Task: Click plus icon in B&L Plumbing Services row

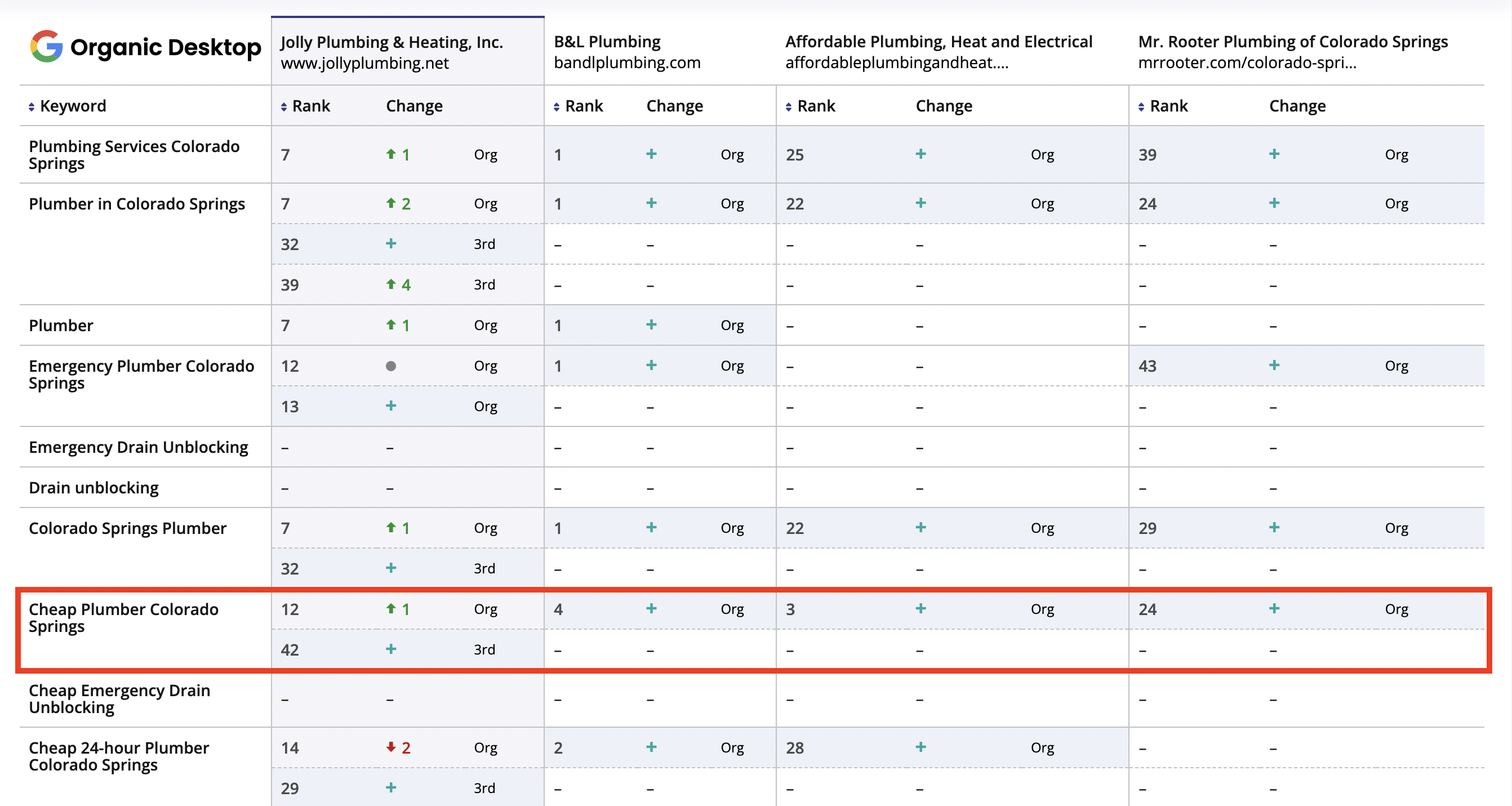Action: point(652,154)
